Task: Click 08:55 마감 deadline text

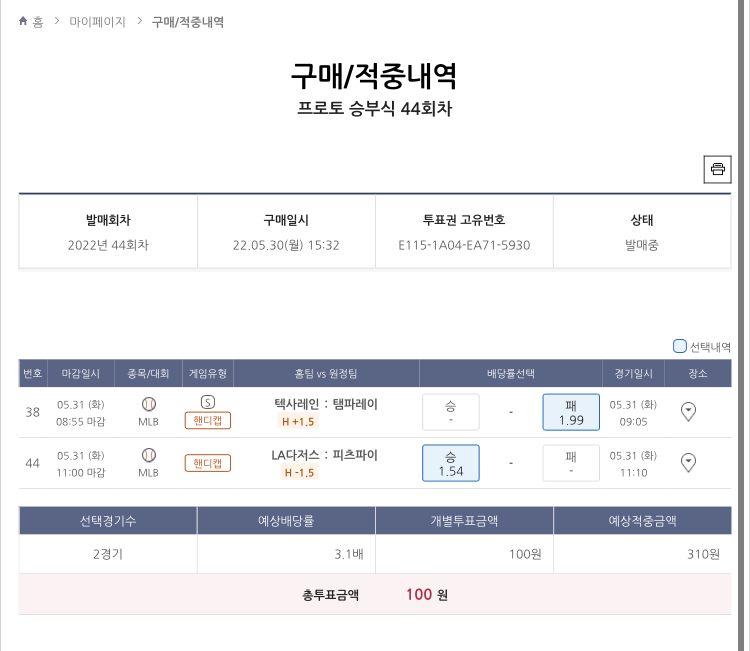Action: click(x=80, y=421)
